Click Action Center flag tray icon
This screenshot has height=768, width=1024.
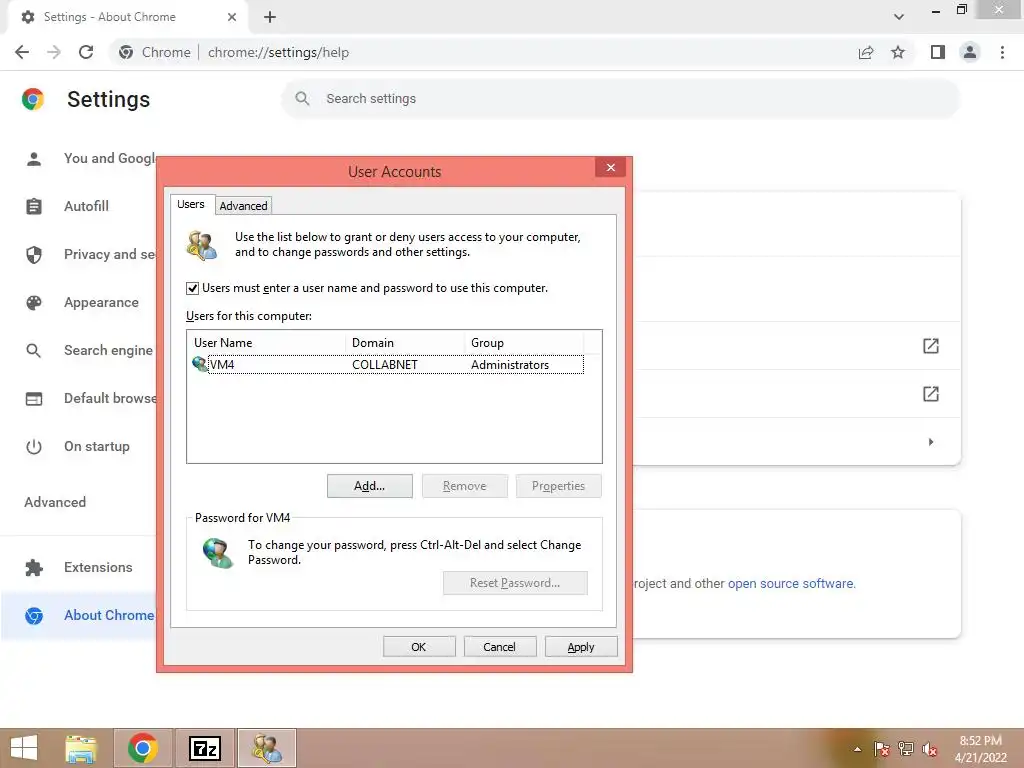click(882, 749)
